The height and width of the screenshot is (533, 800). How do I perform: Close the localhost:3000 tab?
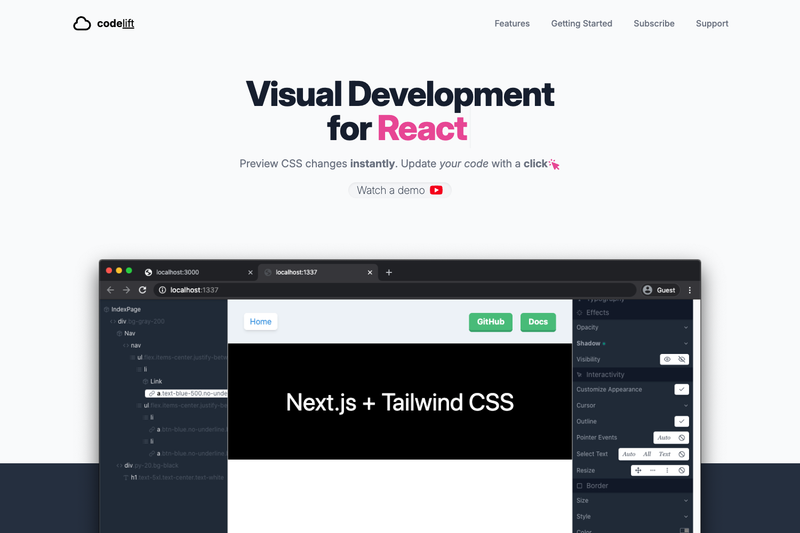click(250, 272)
